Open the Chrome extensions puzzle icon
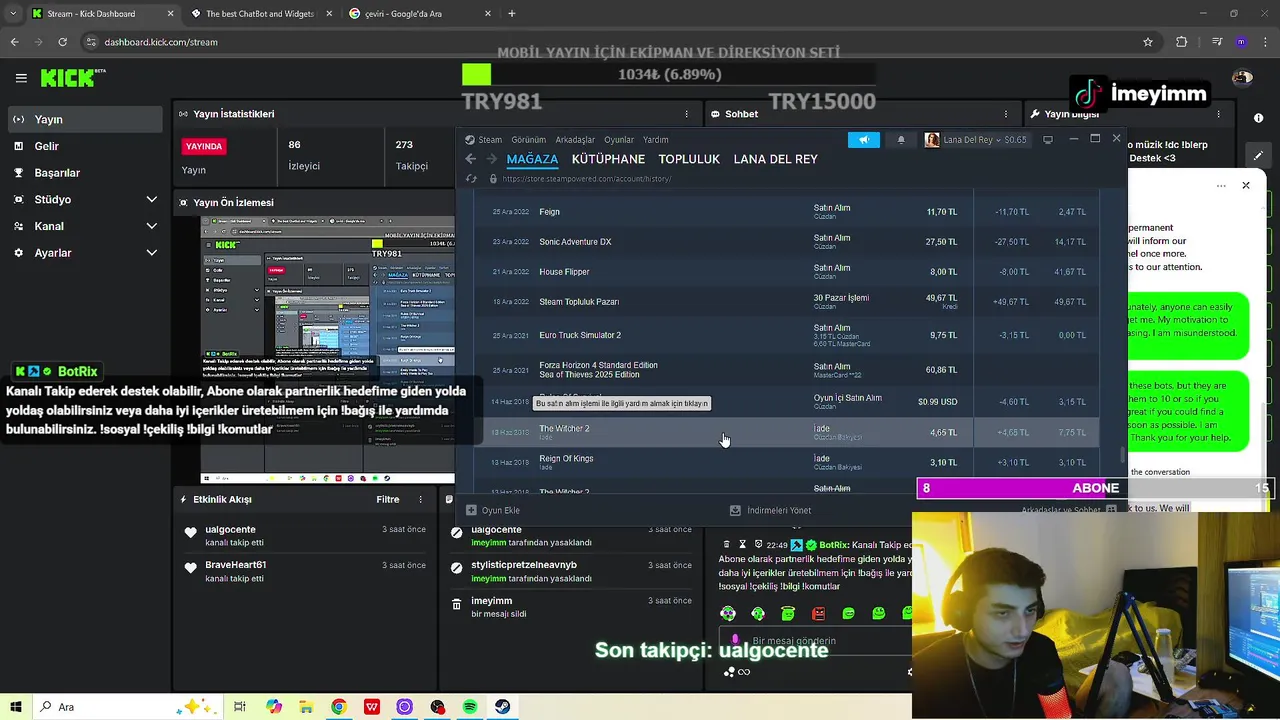 pos(1182,42)
